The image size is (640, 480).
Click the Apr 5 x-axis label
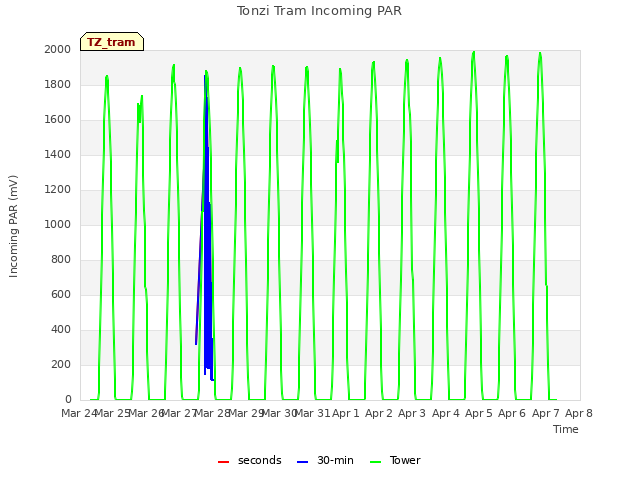pos(479,413)
